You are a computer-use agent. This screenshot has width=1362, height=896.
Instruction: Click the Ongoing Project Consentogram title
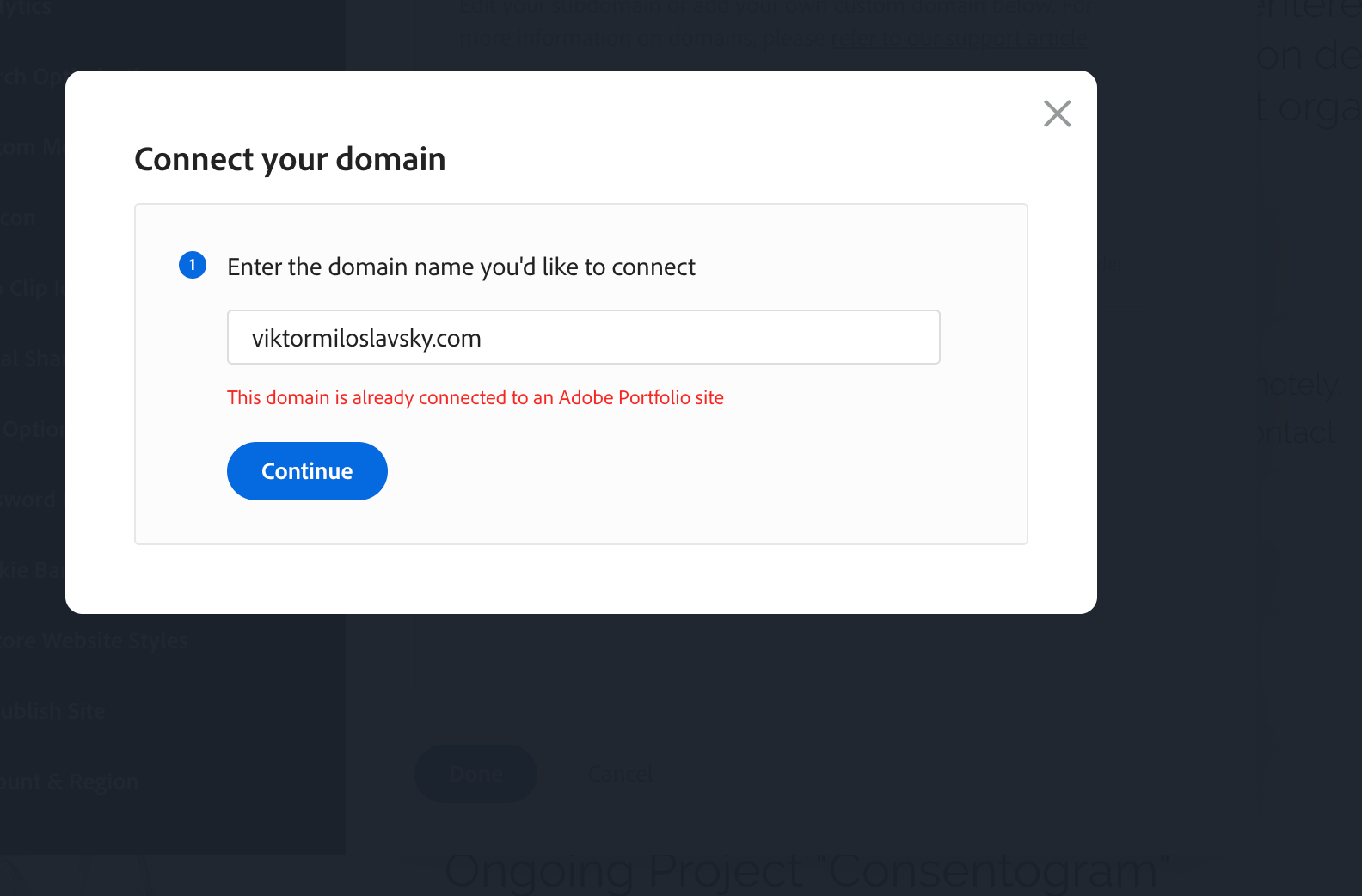pos(807,870)
